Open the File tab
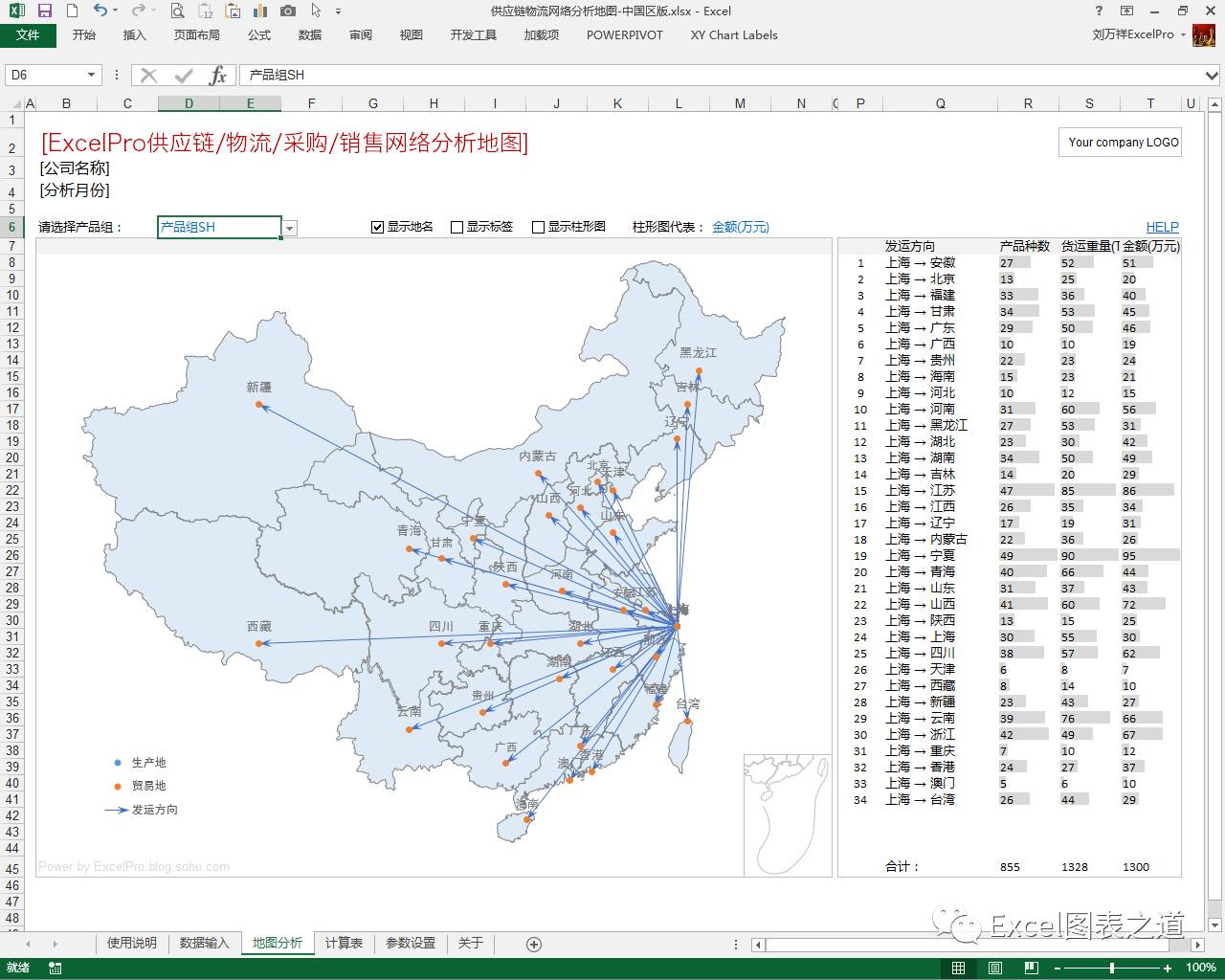Screen dimensions: 1225x980 coord(28,34)
